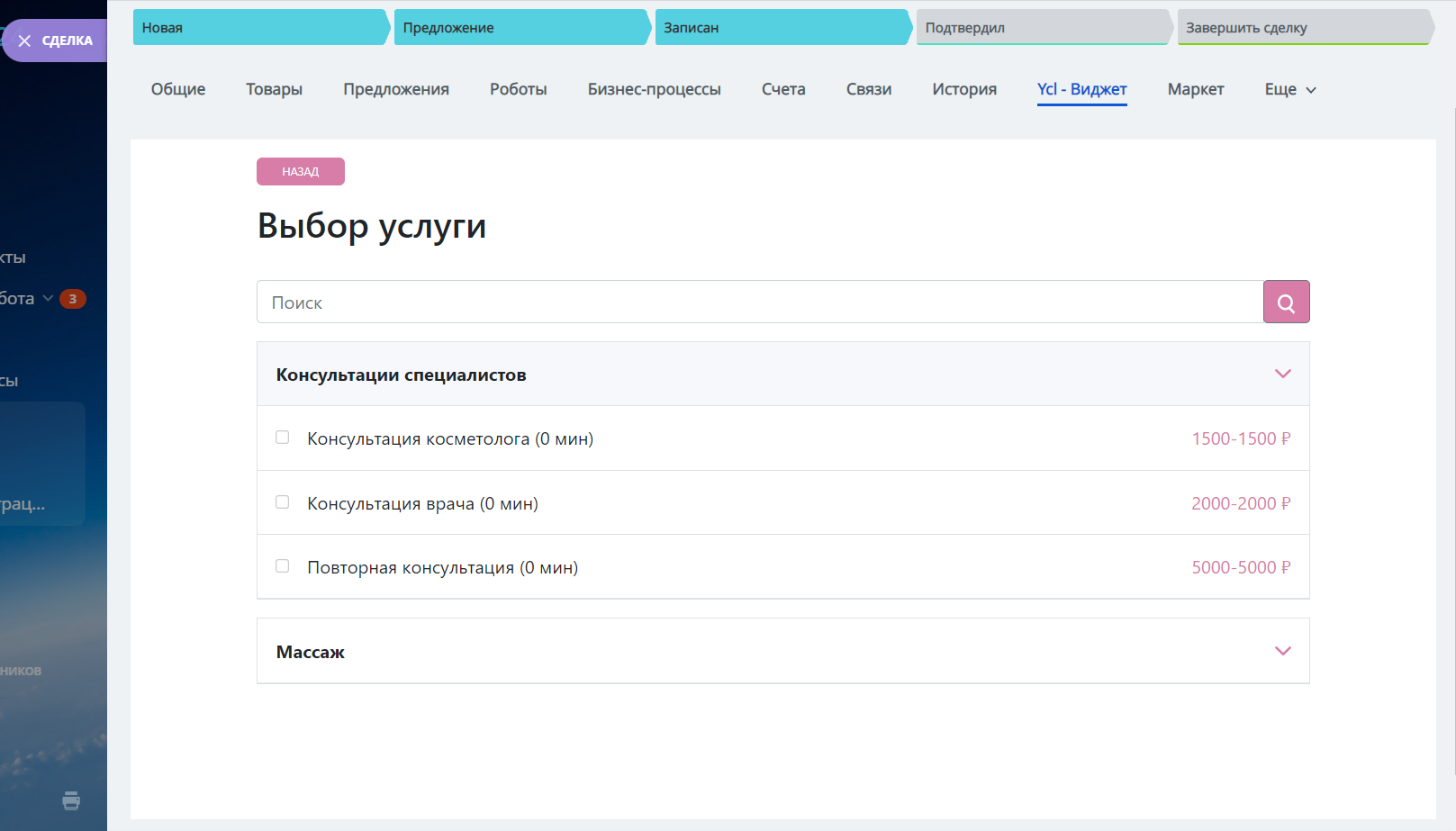The image size is (1456, 831).
Task: Click the magnifier search button
Action: click(x=1286, y=303)
